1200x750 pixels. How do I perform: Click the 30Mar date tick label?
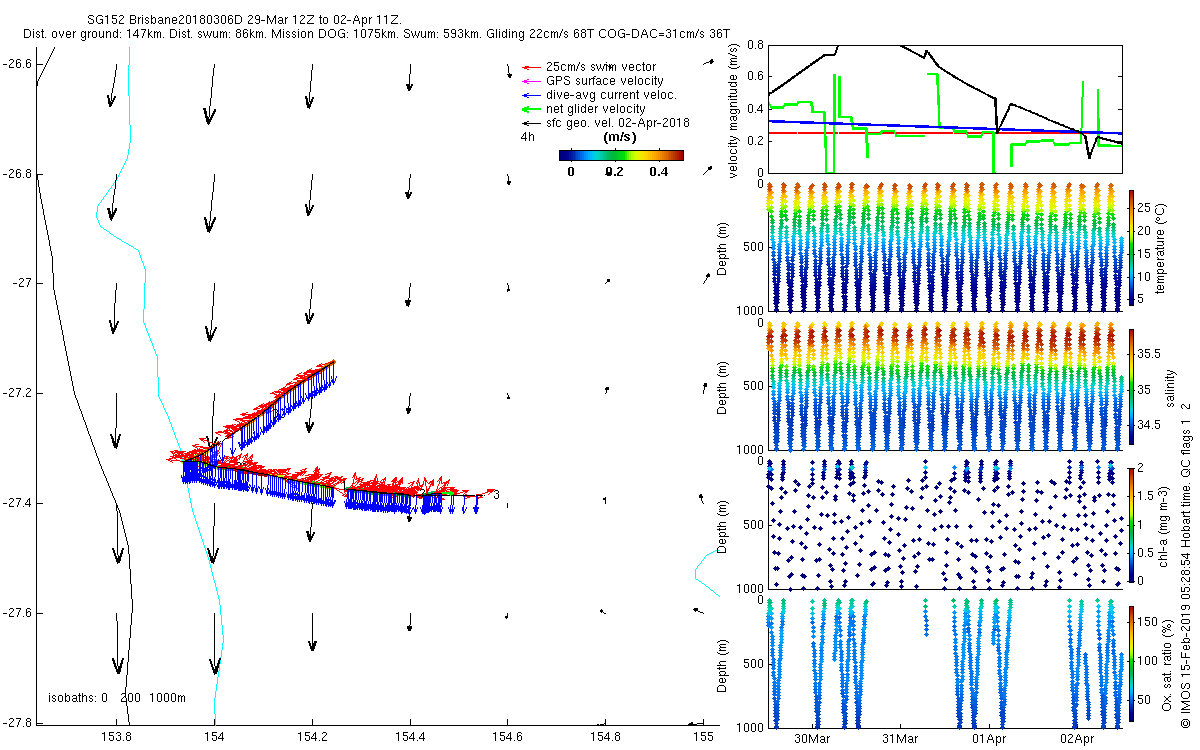(812, 739)
